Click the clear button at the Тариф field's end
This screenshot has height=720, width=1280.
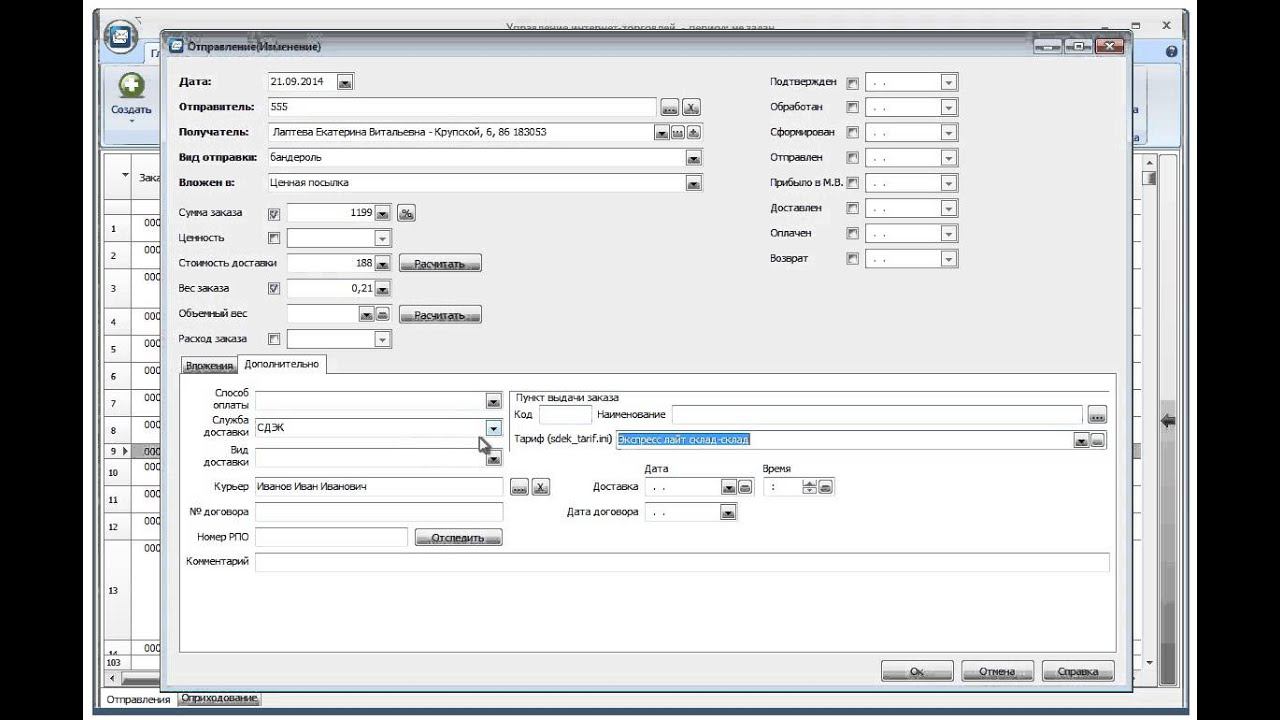1098,440
